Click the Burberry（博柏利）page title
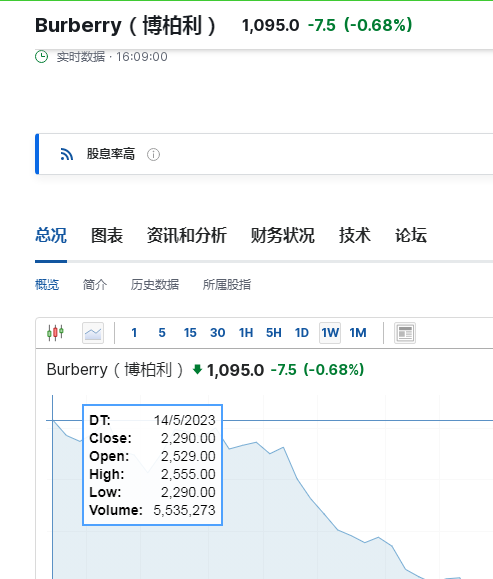The image size is (493, 579). point(126,25)
